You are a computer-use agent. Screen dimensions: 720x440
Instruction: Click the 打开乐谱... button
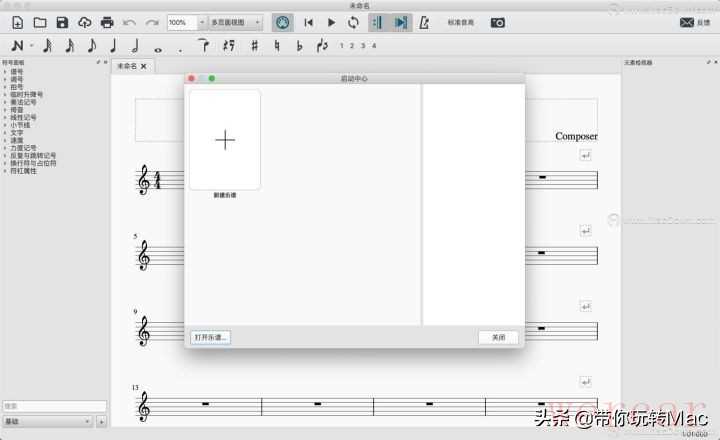coord(211,337)
